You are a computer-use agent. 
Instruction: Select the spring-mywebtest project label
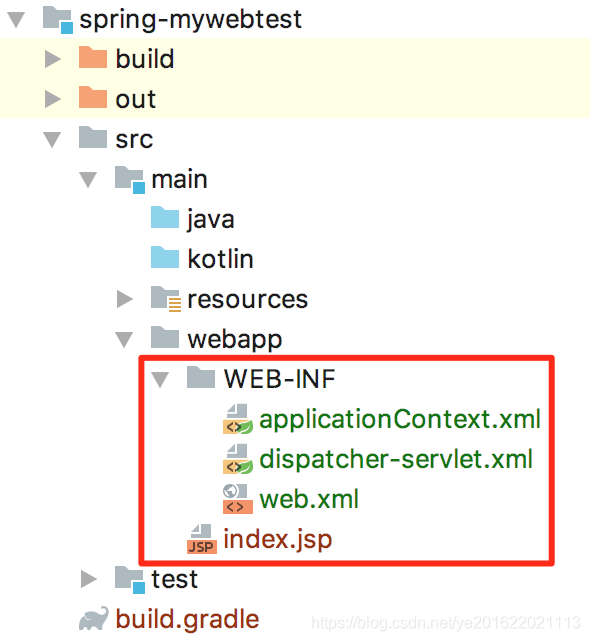coord(191,20)
